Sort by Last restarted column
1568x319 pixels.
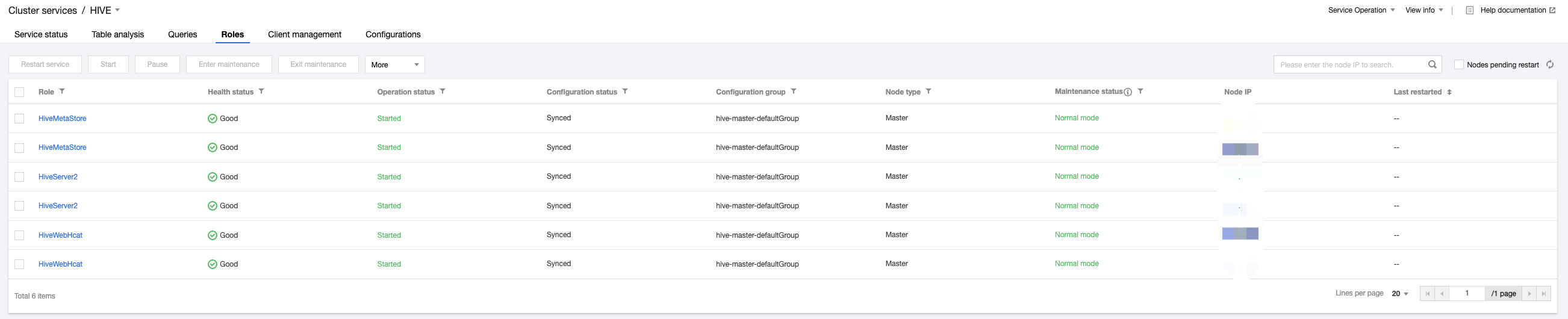tap(1449, 92)
